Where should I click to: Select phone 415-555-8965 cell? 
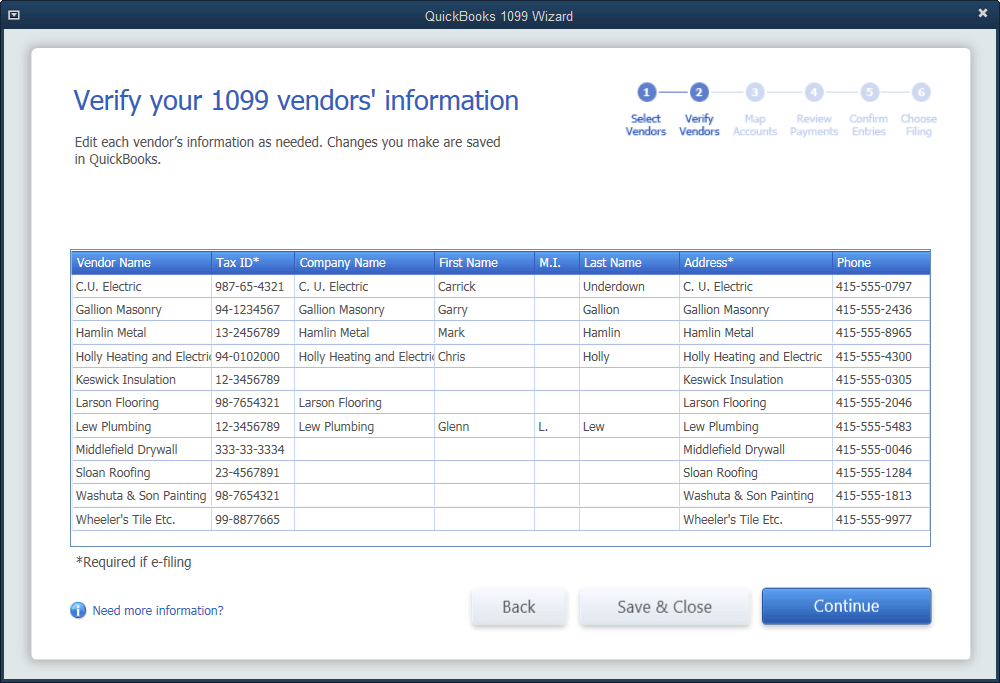coord(881,332)
